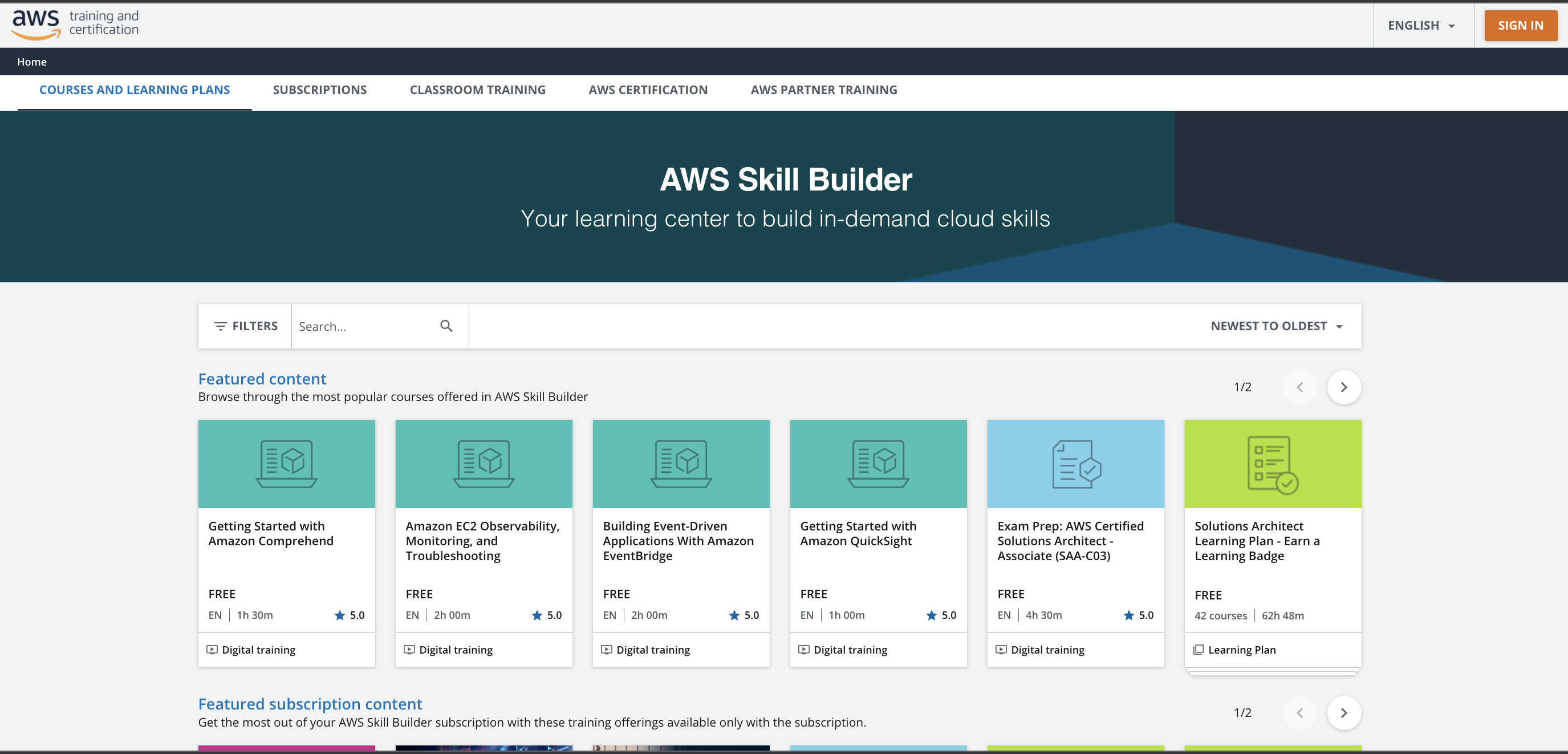The height and width of the screenshot is (754, 1568).
Task: Click the AWS Skill Builder banner heading
Action: point(785,180)
